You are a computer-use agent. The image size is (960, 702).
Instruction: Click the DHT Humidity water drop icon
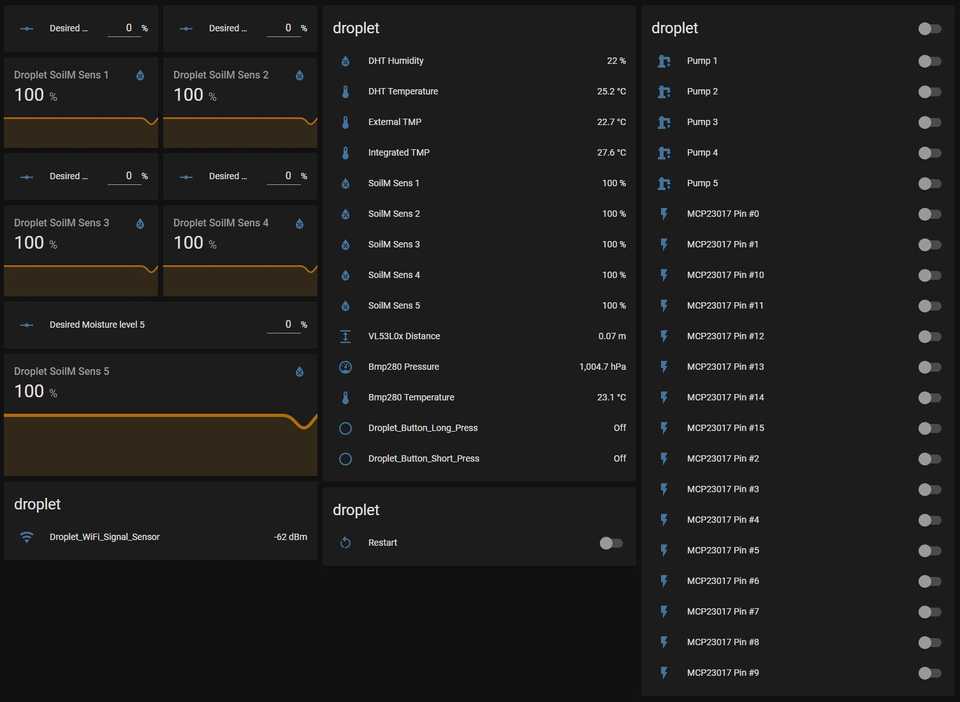[x=345, y=61]
